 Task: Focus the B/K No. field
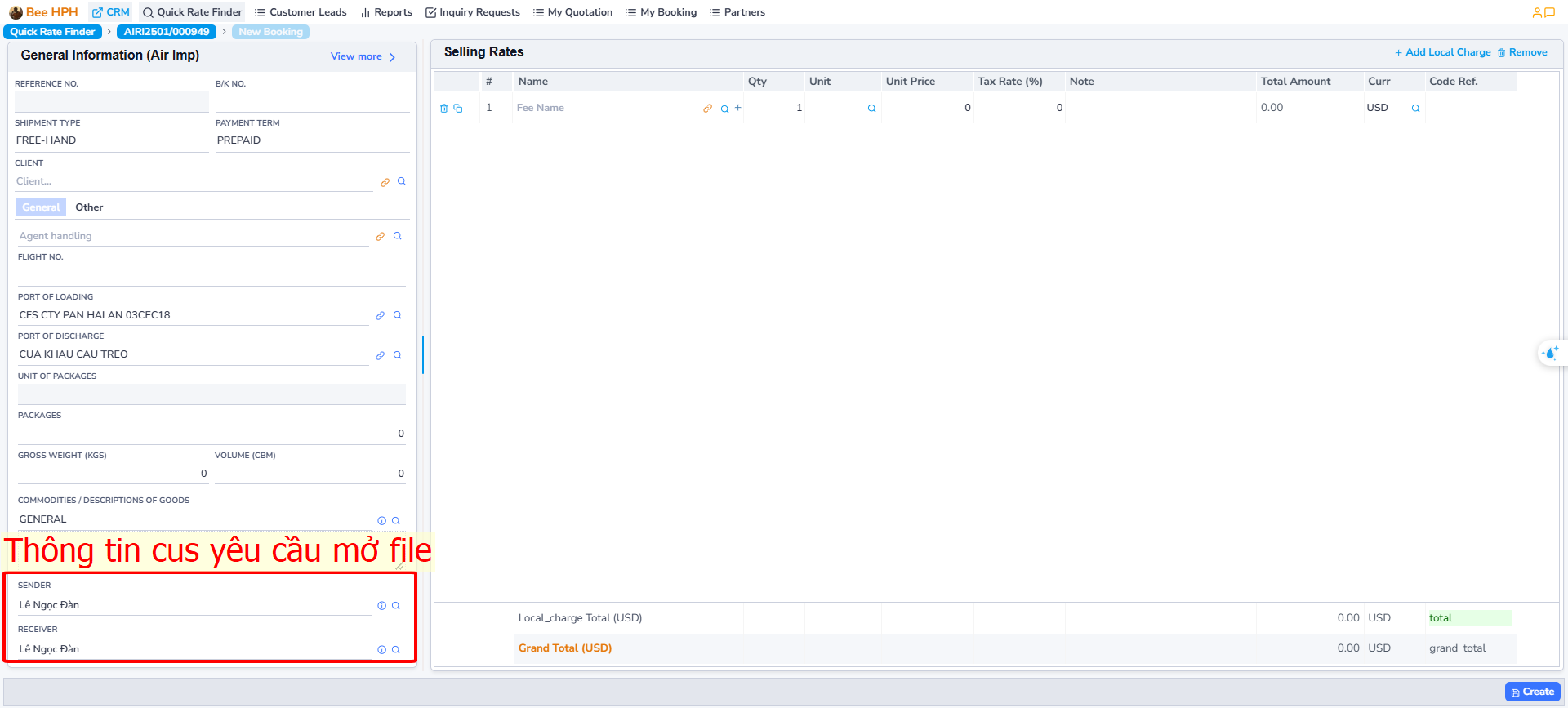[x=312, y=101]
